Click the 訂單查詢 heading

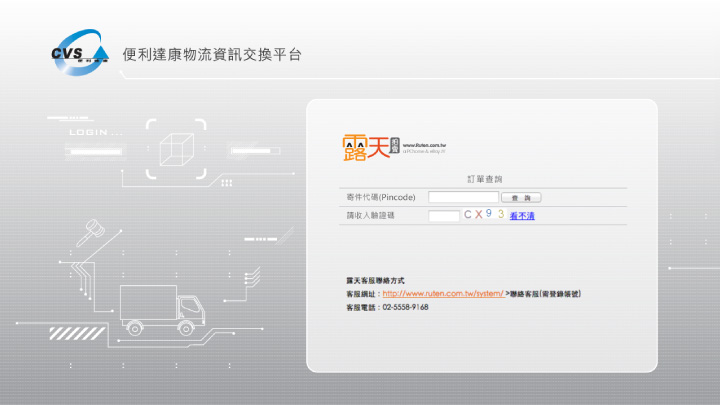[482, 178]
